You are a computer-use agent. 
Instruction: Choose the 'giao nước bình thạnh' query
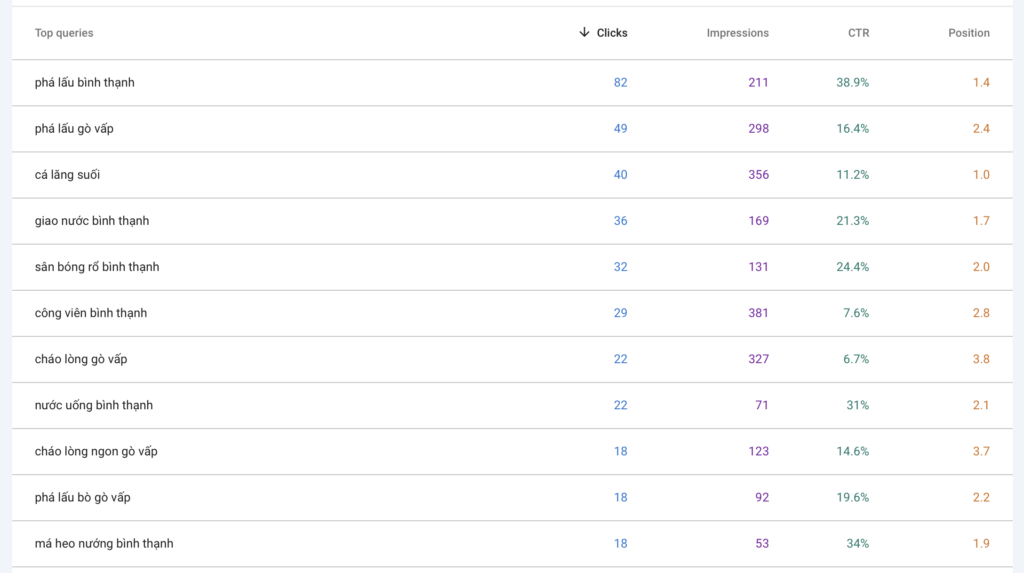(x=92, y=221)
